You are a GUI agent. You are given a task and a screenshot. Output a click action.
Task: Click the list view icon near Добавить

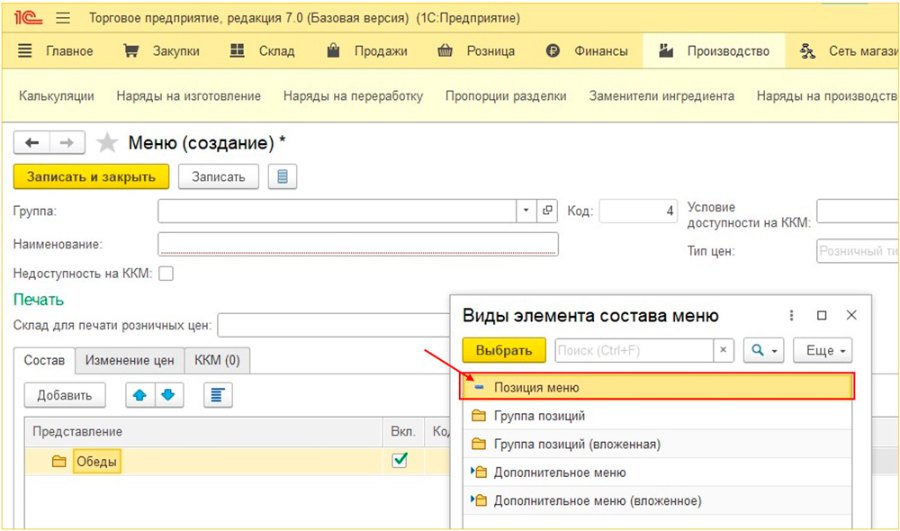pyautogui.click(x=218, y=396)
